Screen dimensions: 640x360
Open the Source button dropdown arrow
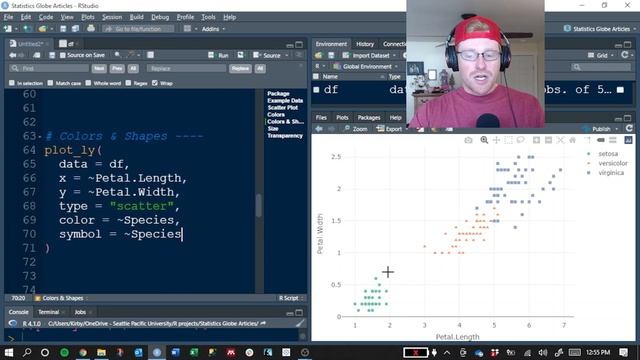pyautogui.click(x=287, y=55)
